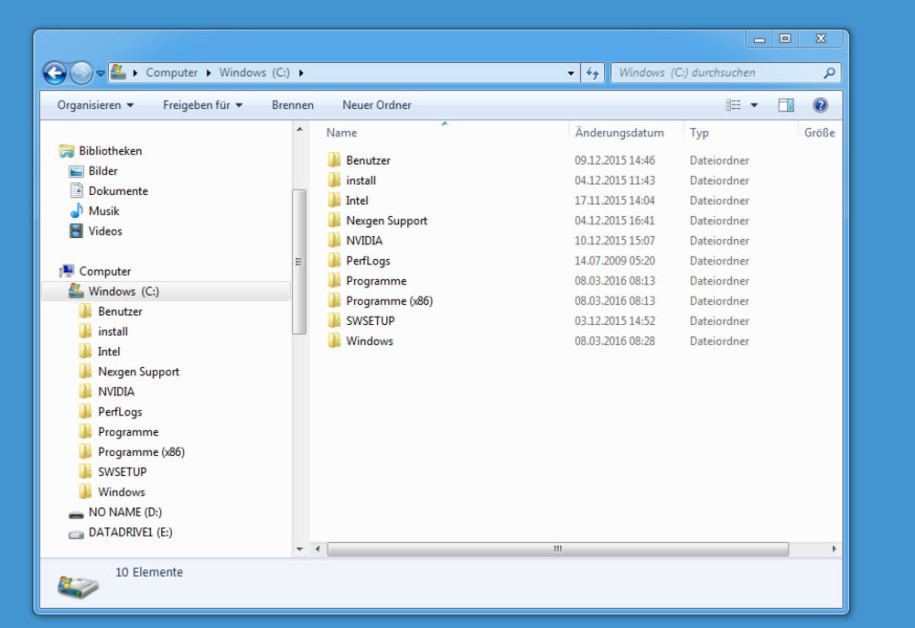Select Benutzer folder in navigation tree
The width and height of the screenshot is (915, 628).
click(x=110, y=311)
